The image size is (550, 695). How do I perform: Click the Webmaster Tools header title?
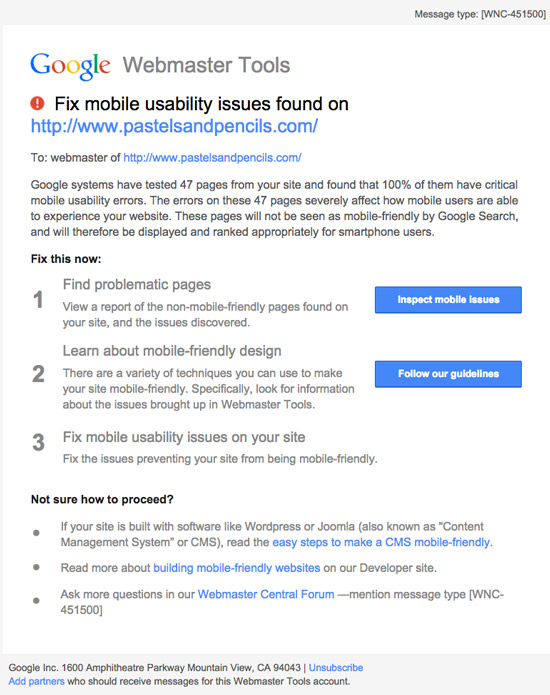(x=207, y=65)
